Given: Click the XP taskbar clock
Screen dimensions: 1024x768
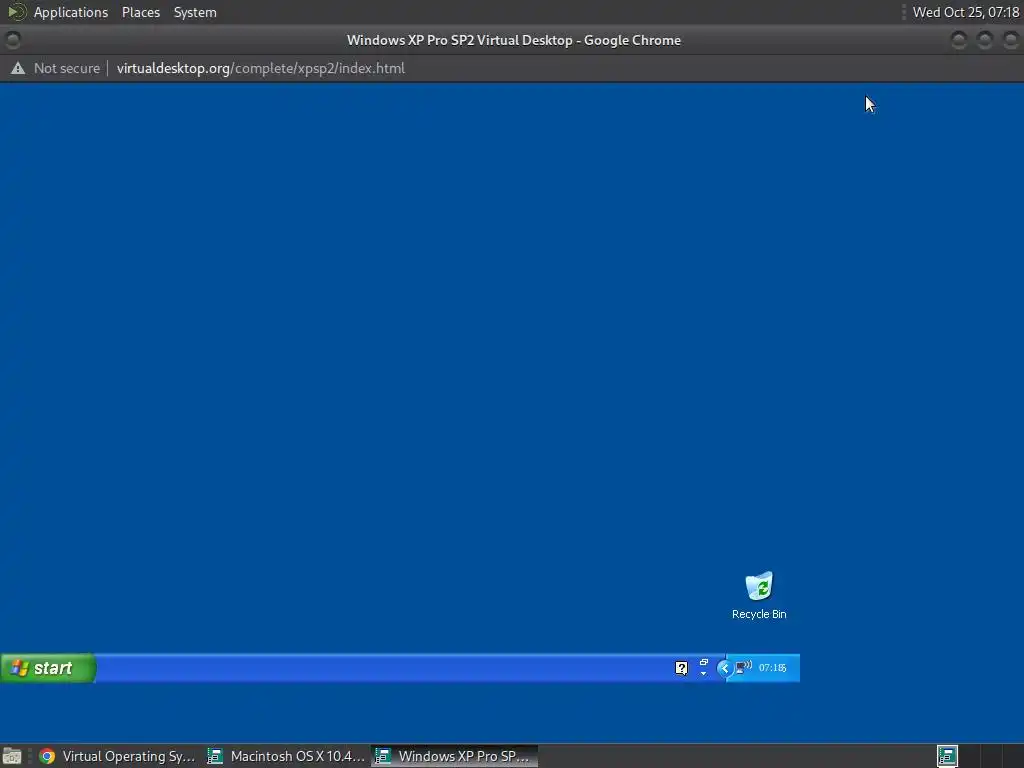Looking at the screenshot, I should click(773, 667).
